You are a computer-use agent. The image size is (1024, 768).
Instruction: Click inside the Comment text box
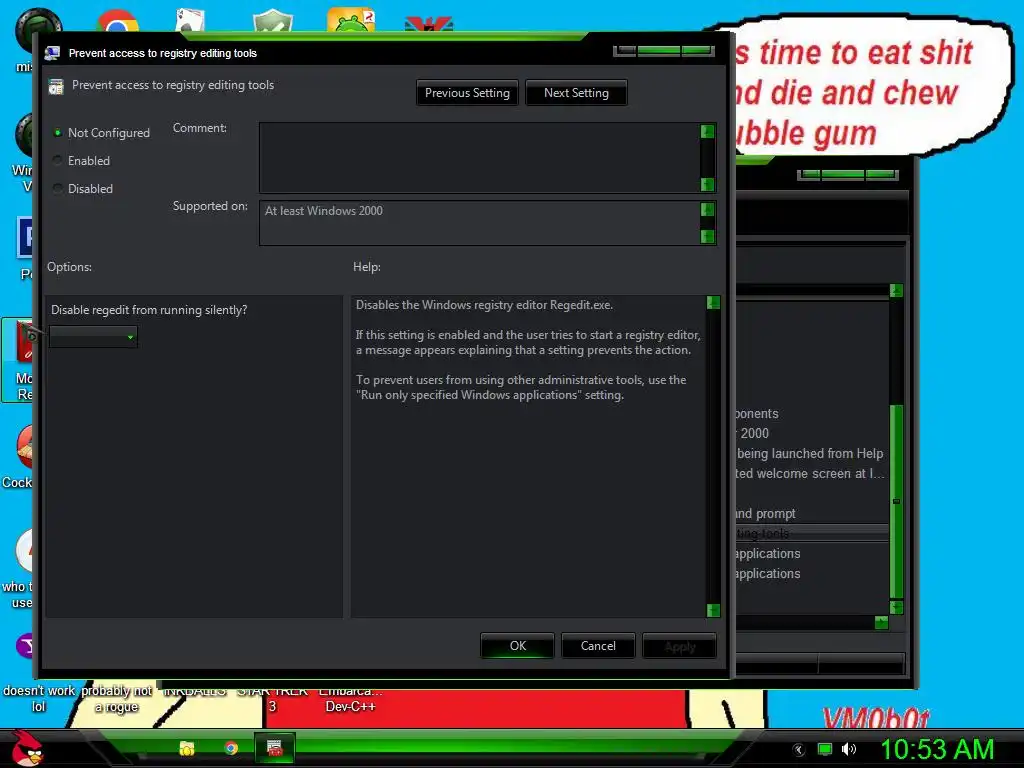click(x=480, y=157)
